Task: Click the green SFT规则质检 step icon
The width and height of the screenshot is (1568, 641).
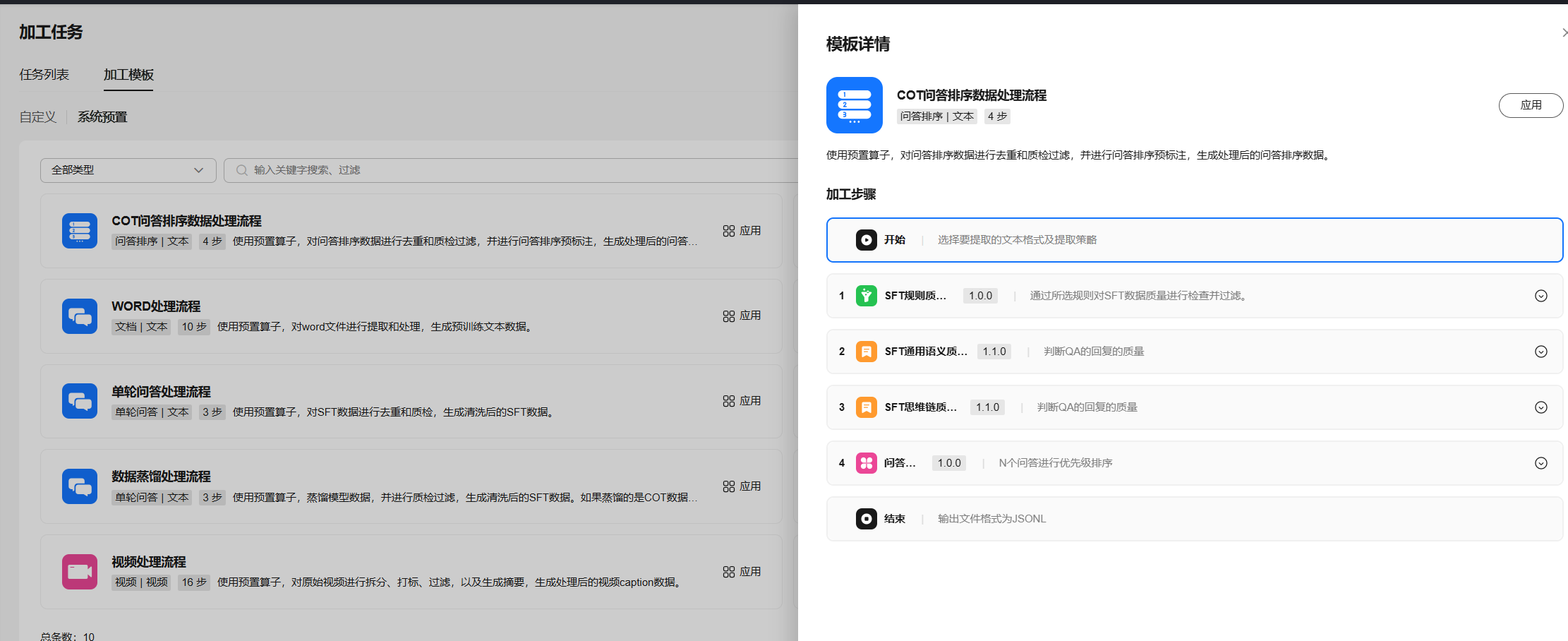Action: (866, 296)
